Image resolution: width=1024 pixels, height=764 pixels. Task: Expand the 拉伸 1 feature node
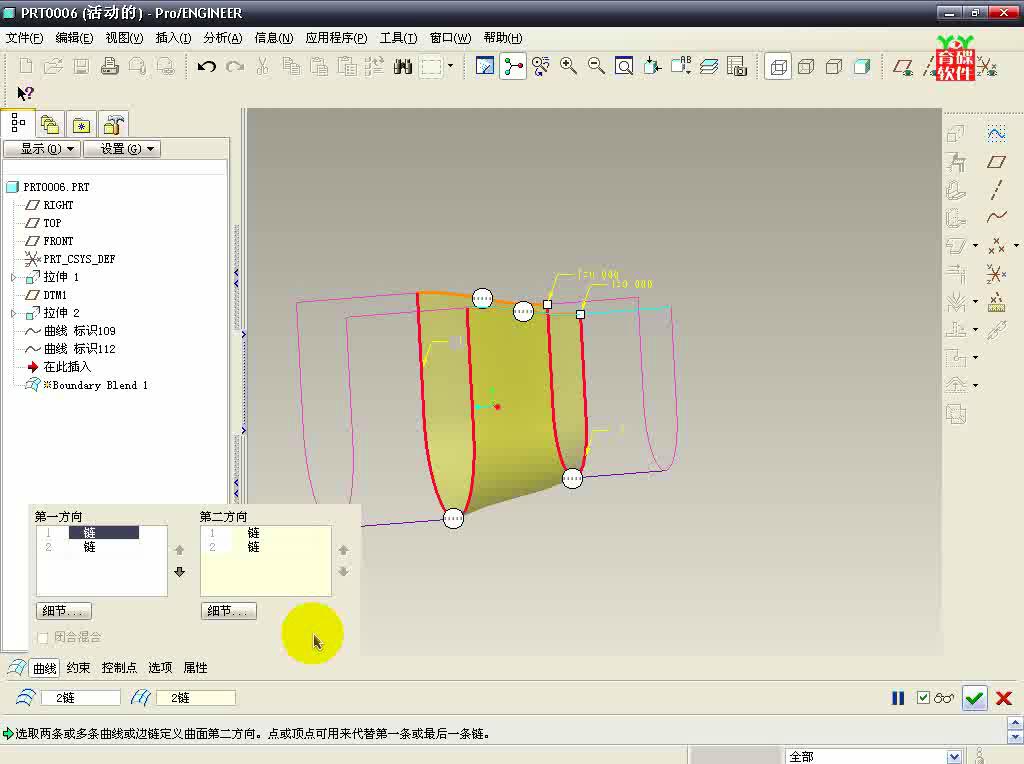tap(14, 278)
